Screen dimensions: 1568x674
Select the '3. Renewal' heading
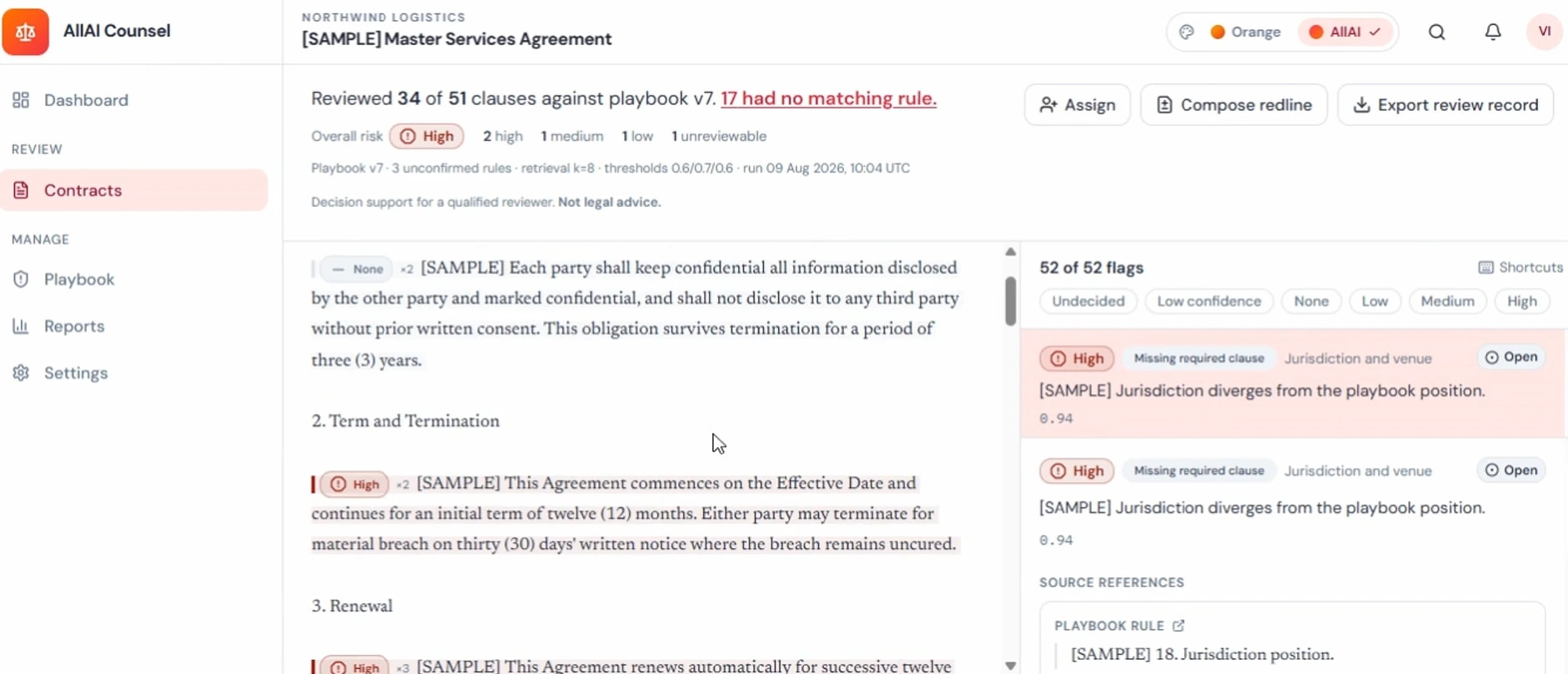(x=352, y=606)
